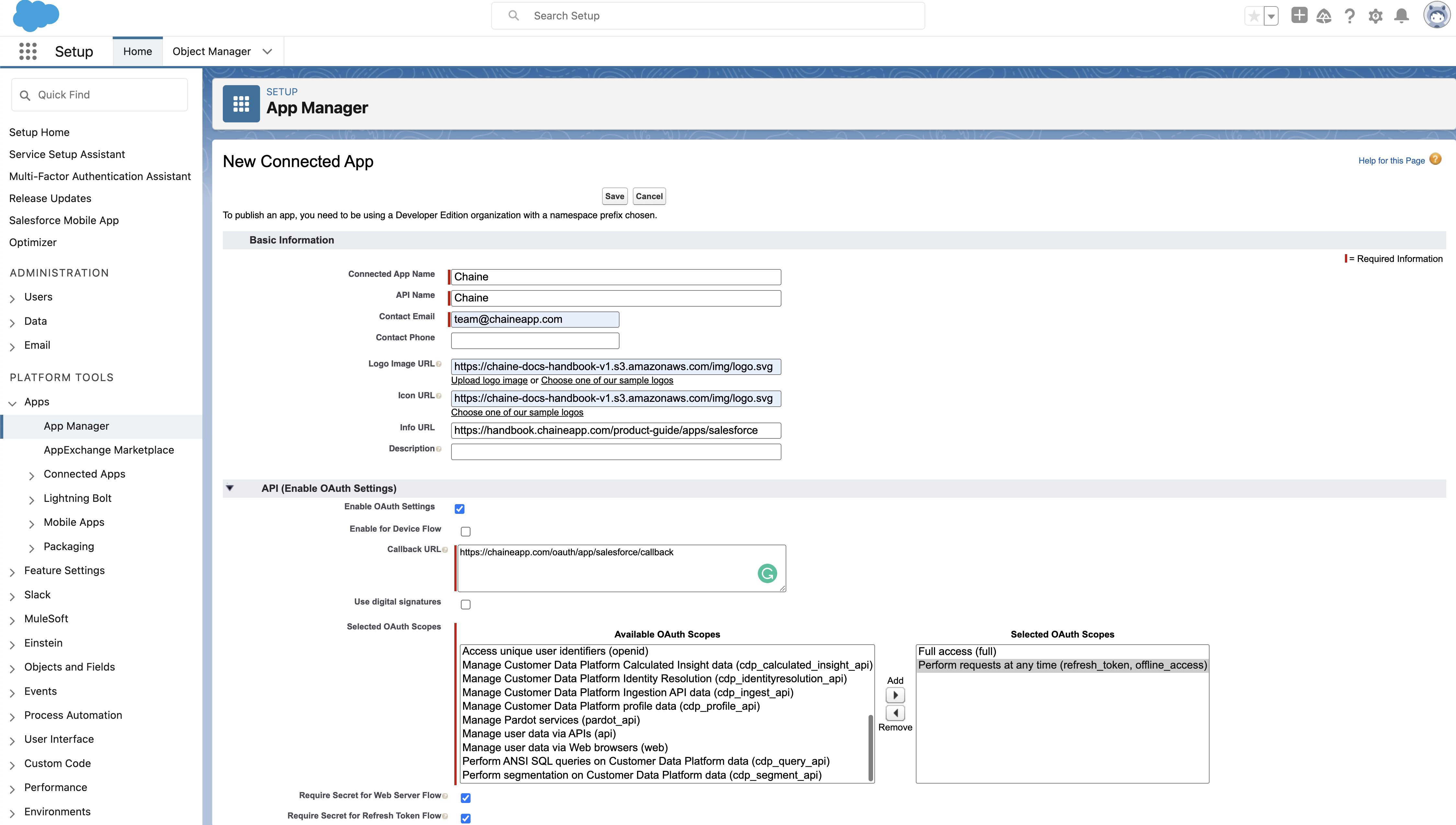Collapse the API OAuth Settings section
The height and width of the screenshot is (825, 1456).
[230, 488]
